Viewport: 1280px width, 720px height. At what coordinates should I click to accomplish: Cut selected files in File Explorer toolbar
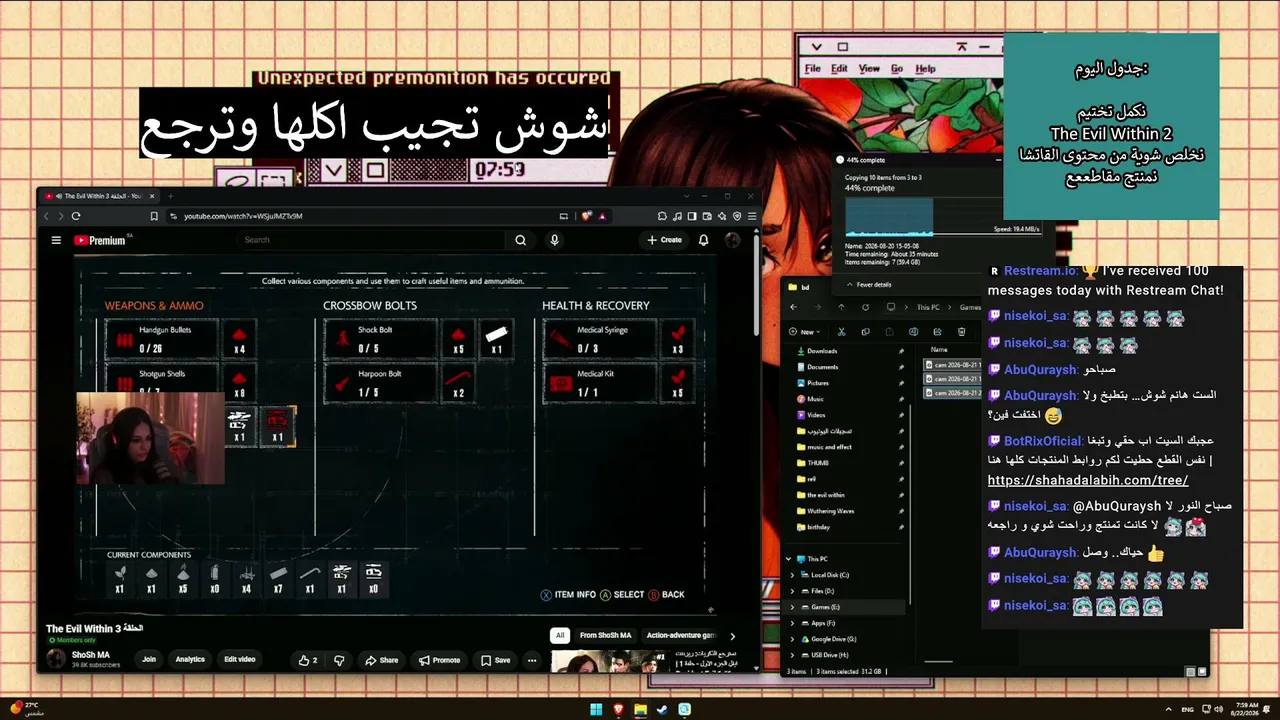841,332
